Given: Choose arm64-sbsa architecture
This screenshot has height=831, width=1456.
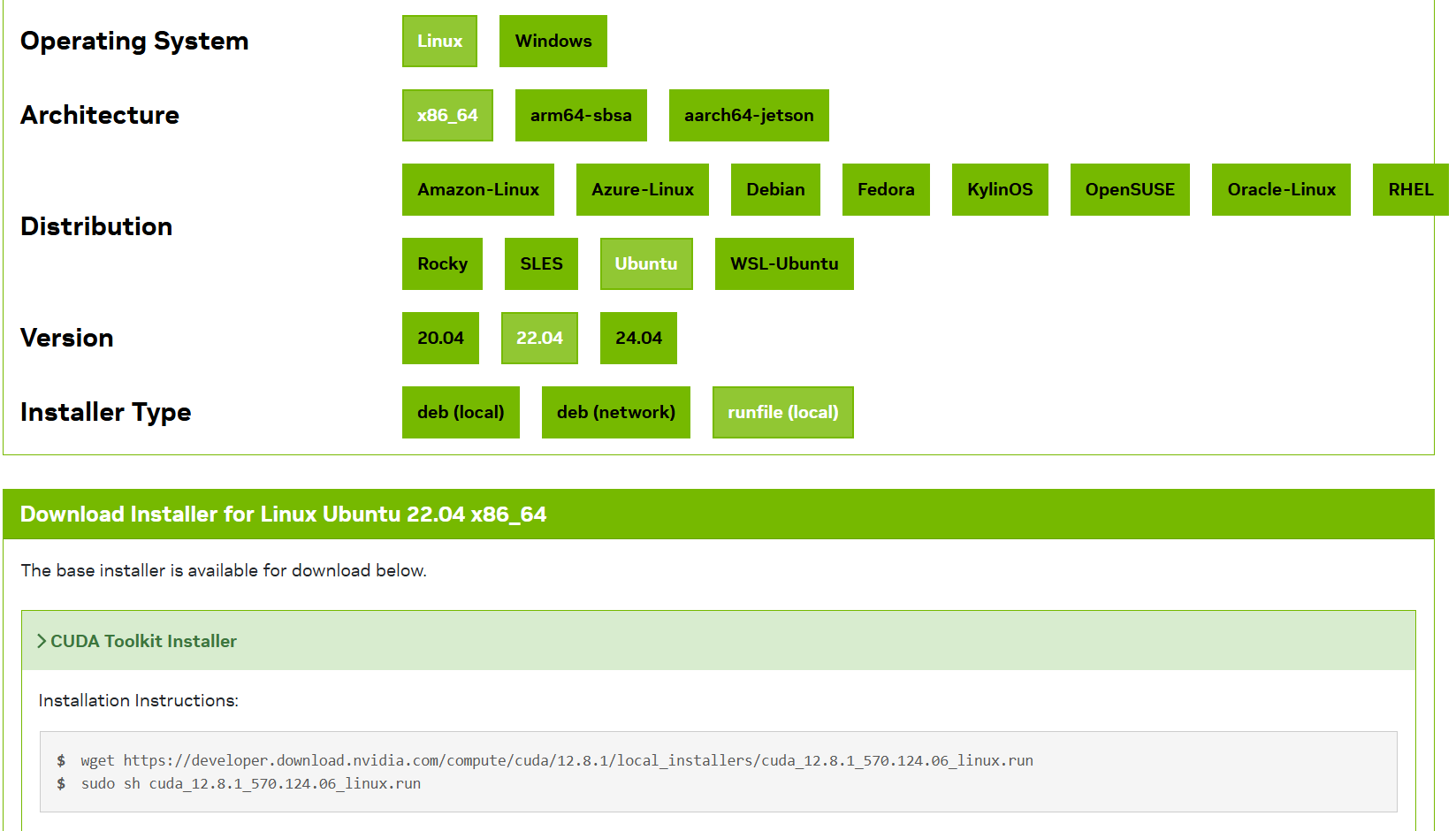Looking at the screenshot, I should pyautogui.click(x=581, y=115).
